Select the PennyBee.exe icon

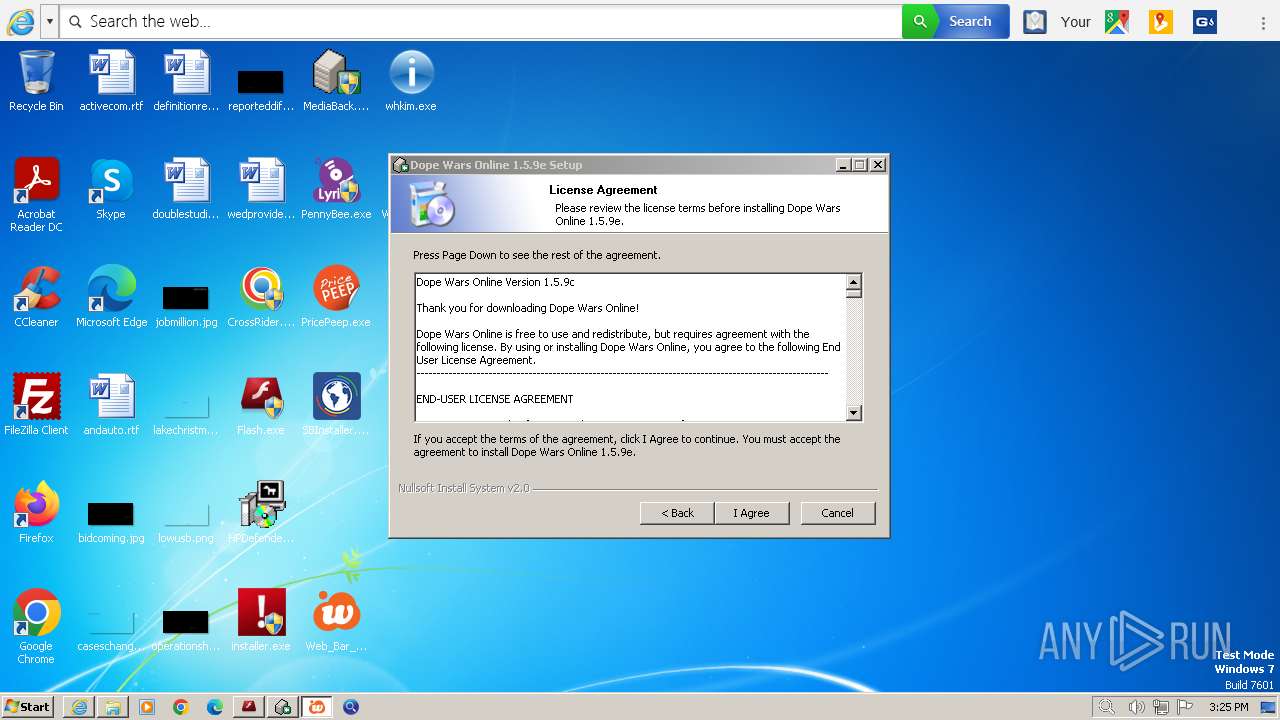click(336, 188)
